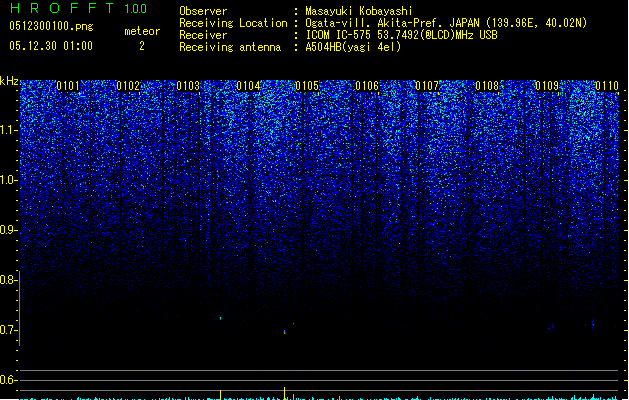This screenshot has width=629, height=400.
Task: Click the 0.8 kHz axis label
Action: (7, 280)
